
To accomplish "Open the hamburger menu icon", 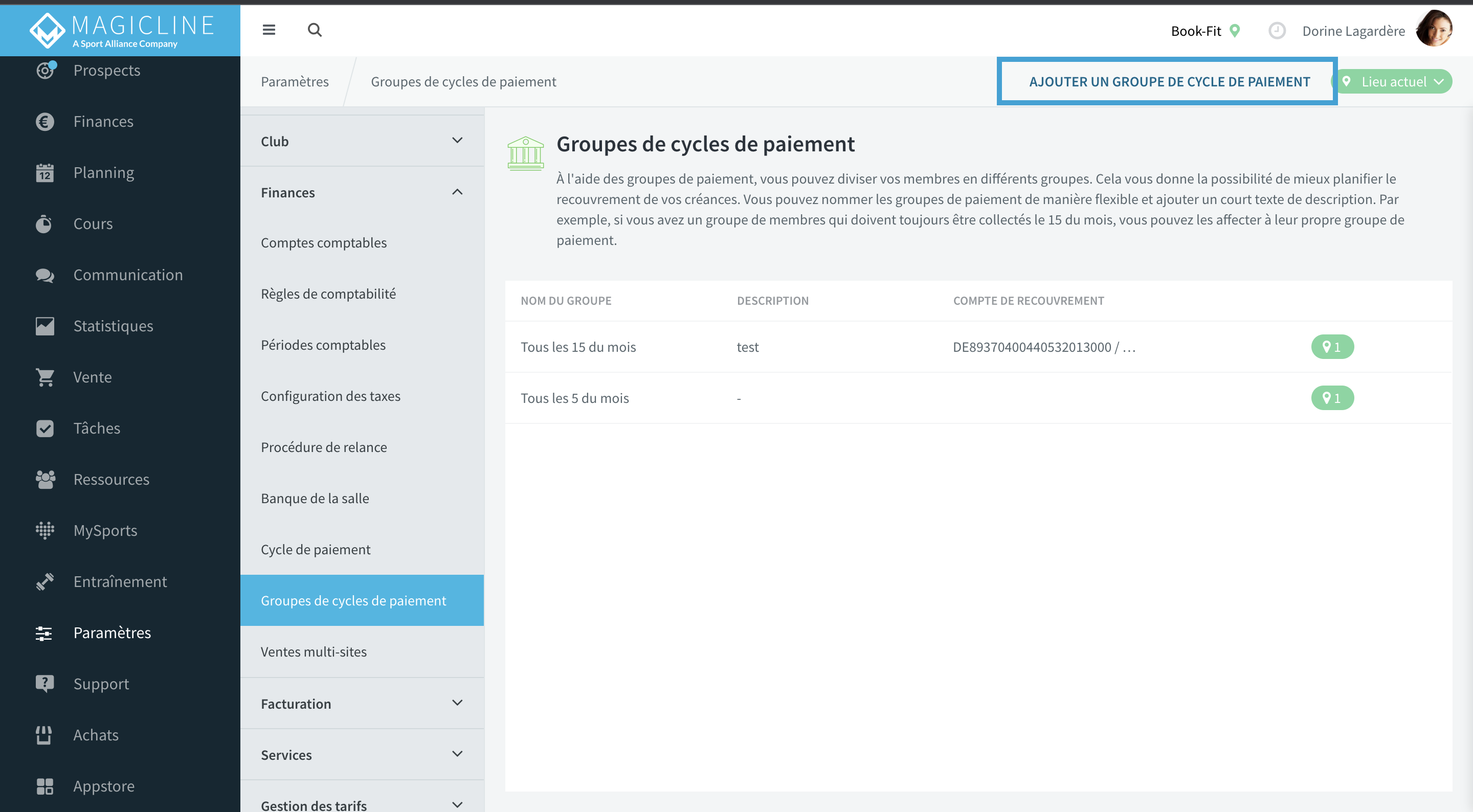I will click(x=269, y=30).
